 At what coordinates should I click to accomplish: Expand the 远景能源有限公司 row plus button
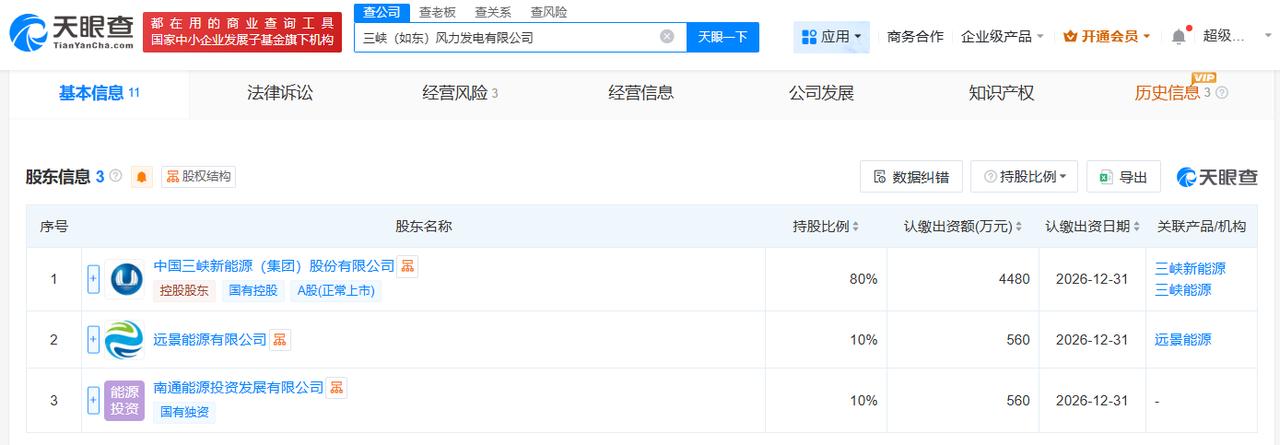[x=94, y=340]
